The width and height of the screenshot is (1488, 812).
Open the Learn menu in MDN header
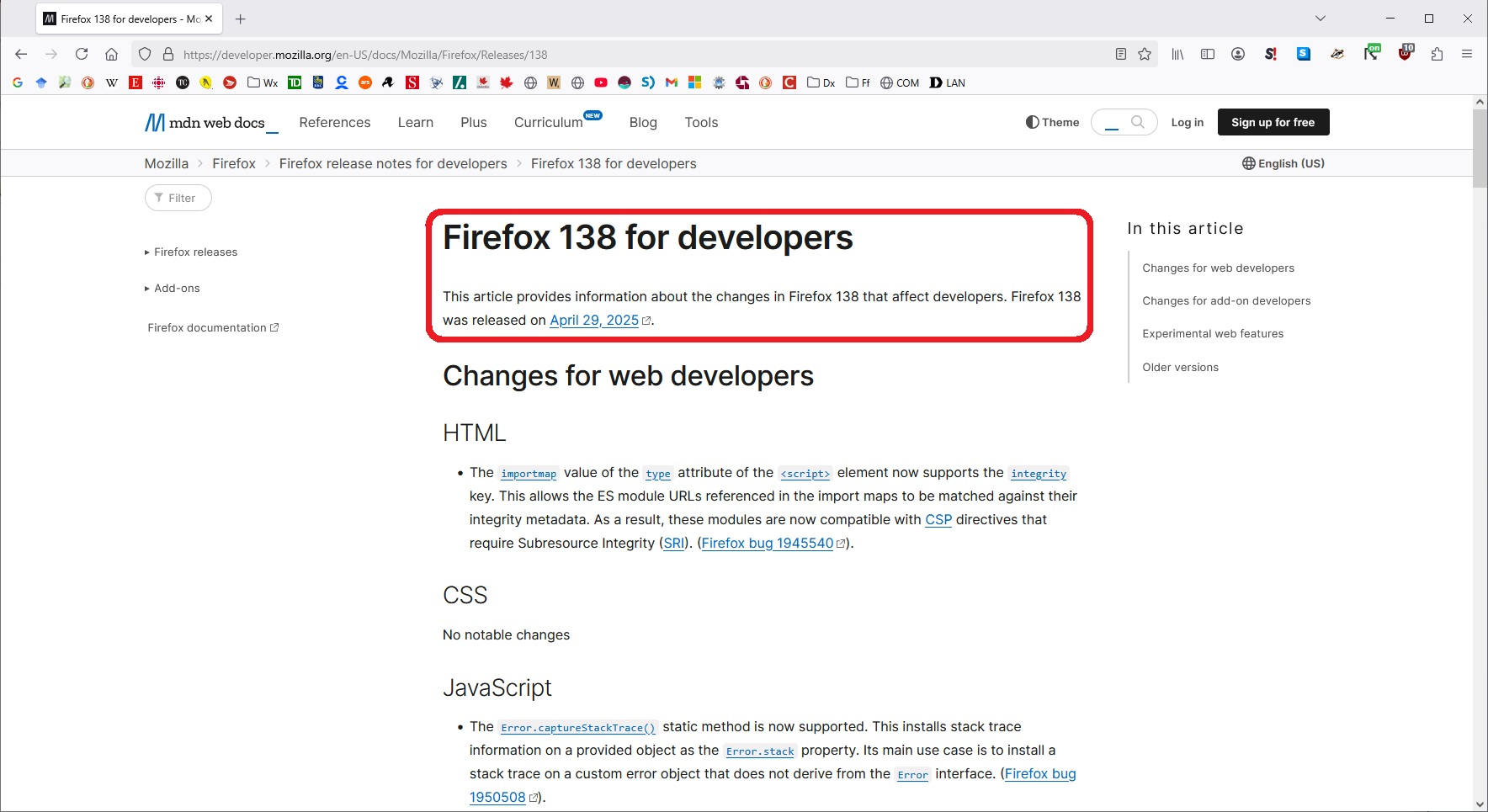point(415,122)
